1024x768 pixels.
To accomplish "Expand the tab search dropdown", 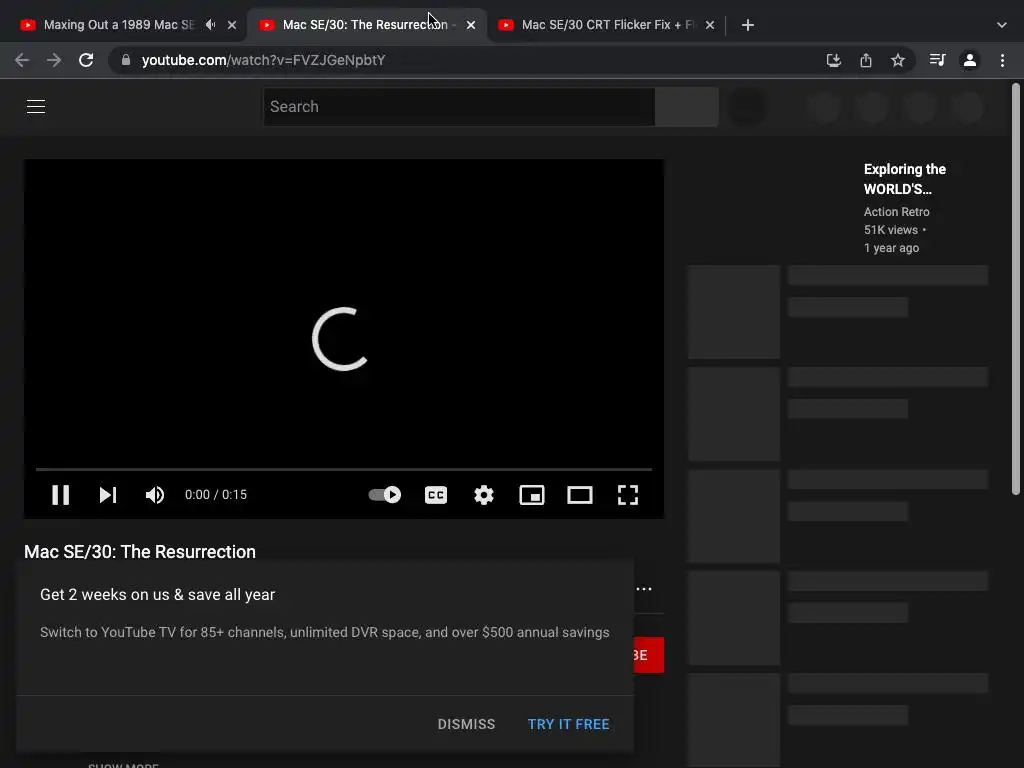I will point(1002,25).
